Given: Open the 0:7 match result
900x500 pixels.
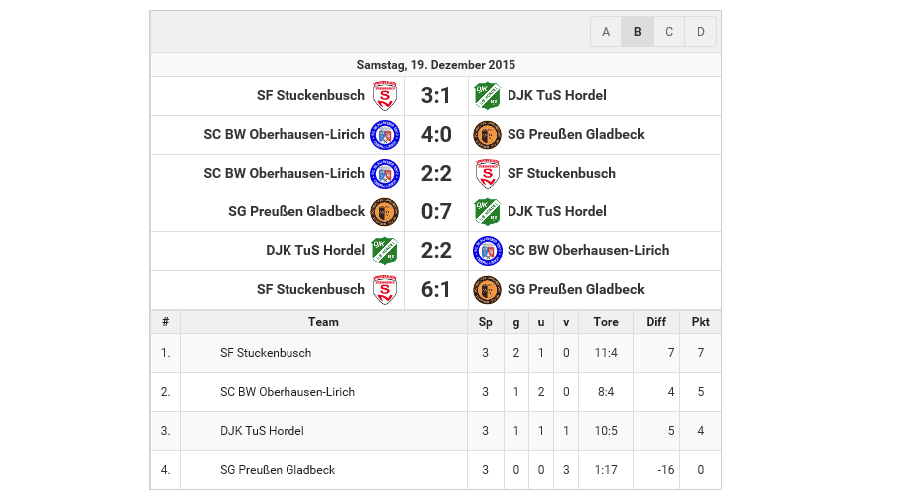Looking at the screenshot, I should point(436,212).
